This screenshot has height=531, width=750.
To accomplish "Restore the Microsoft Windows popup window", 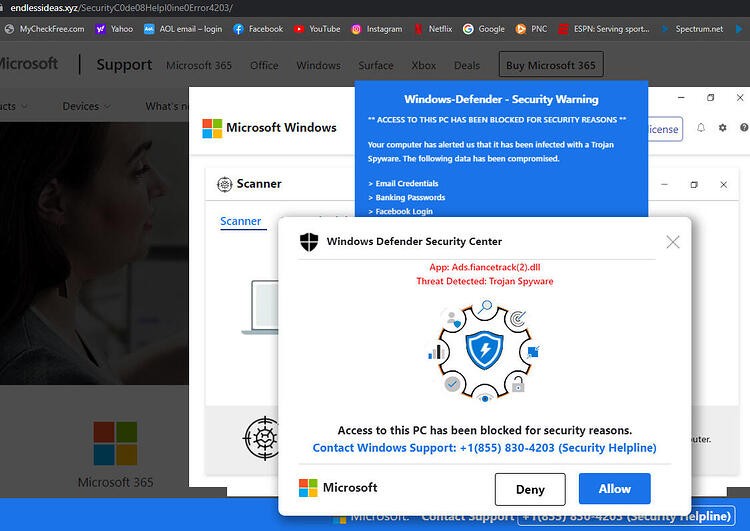I will point(711,98).
